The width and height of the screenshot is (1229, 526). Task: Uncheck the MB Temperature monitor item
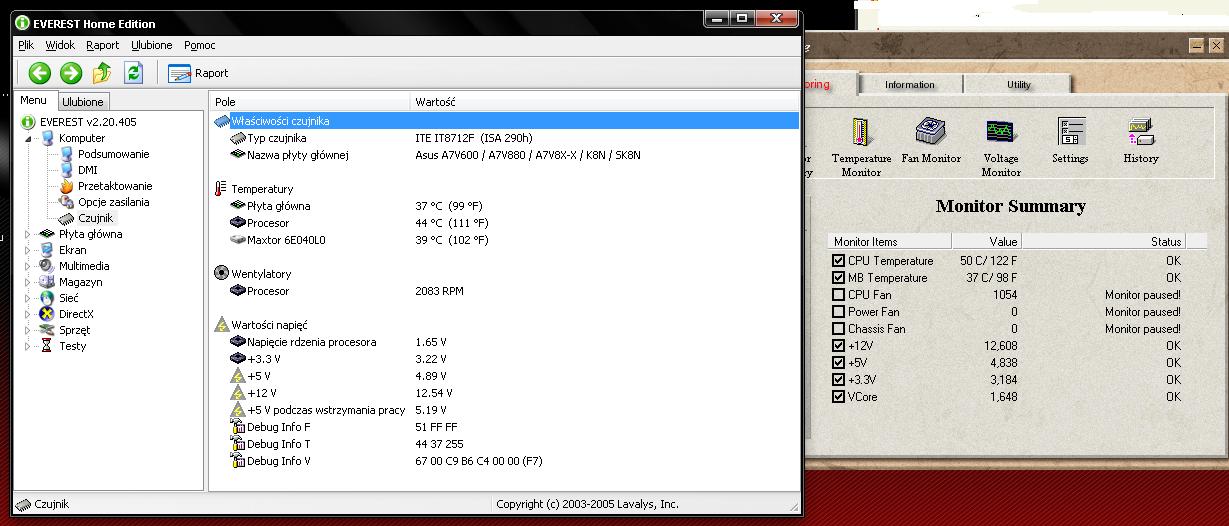tap(839, 278)
